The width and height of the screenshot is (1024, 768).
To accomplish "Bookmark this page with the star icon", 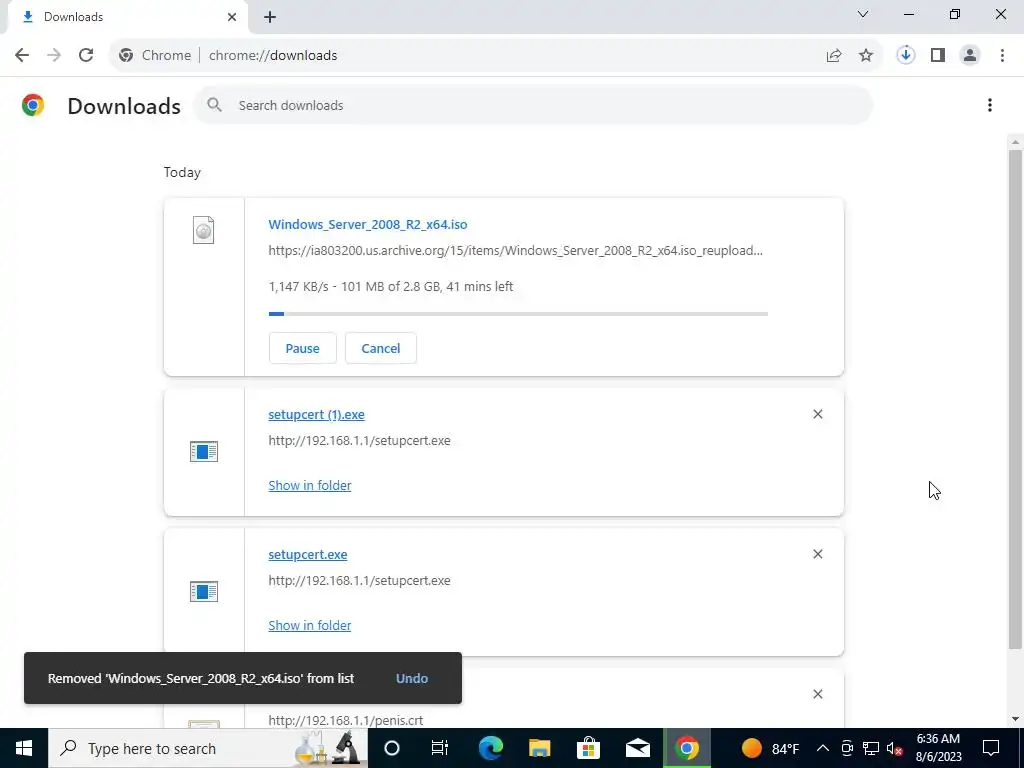I will (x=866, y=56).
